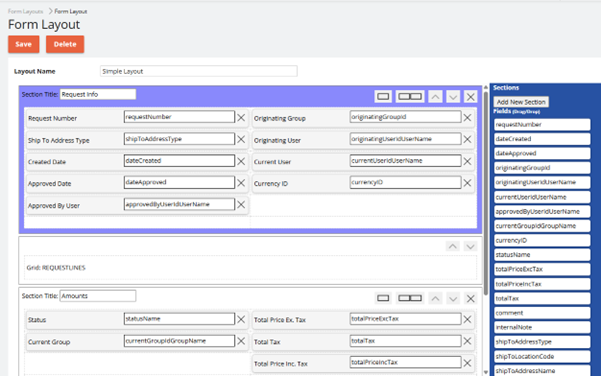Click the Status field input box
Viewport: 601px width, 376px height.
point(179,319)
